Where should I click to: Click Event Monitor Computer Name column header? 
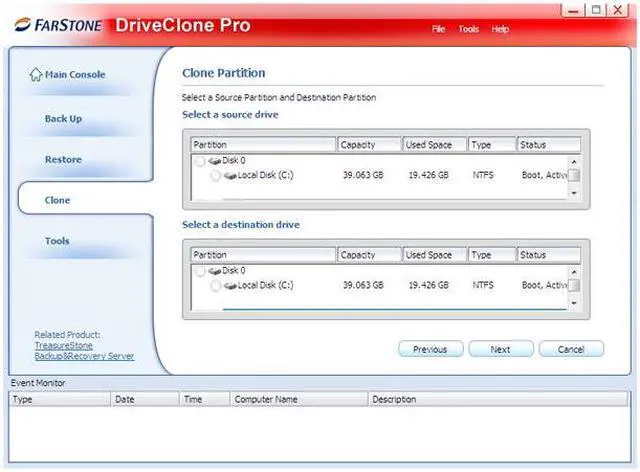point(299,399)
